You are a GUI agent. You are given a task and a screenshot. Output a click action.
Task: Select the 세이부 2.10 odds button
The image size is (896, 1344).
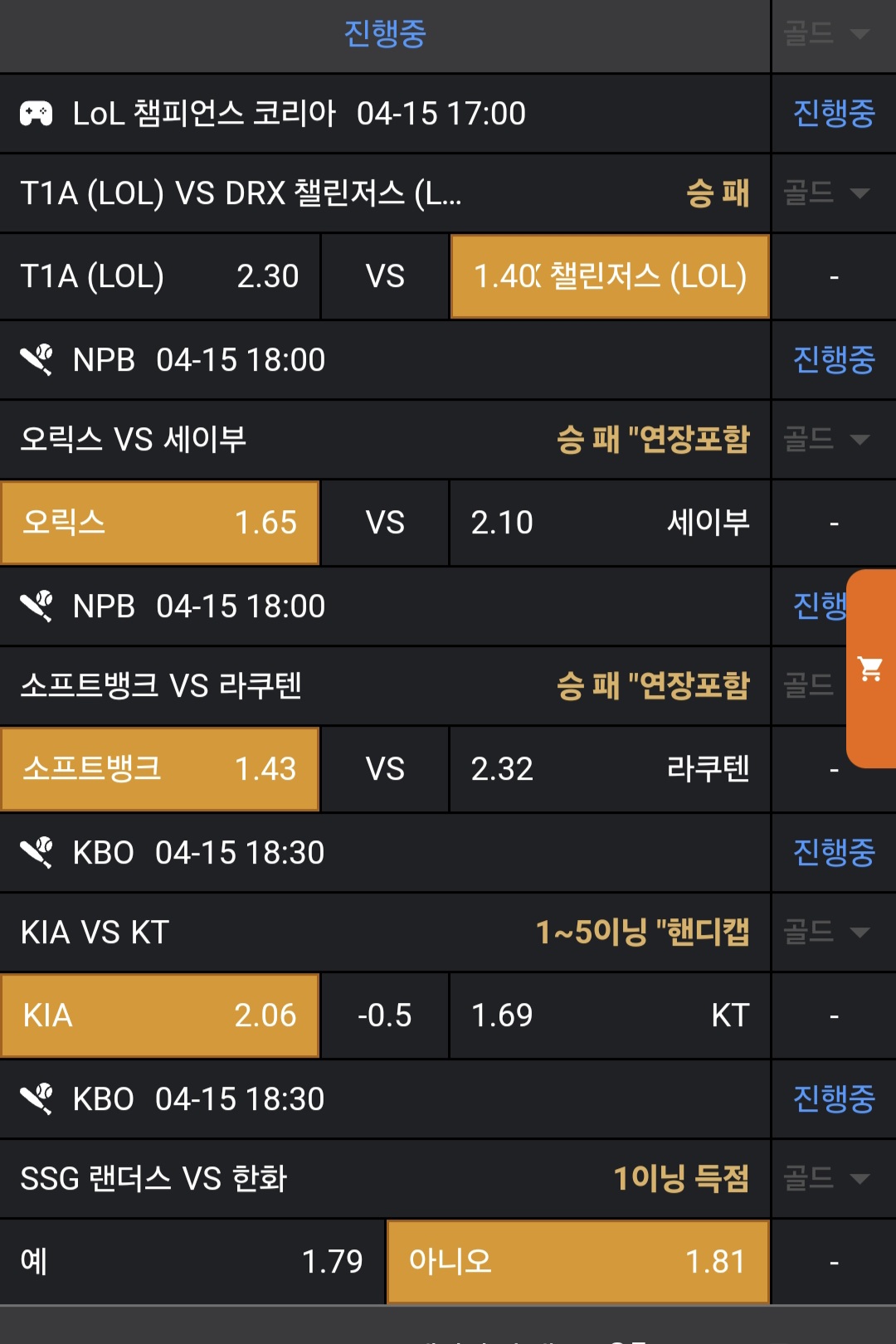coord(610,523)
